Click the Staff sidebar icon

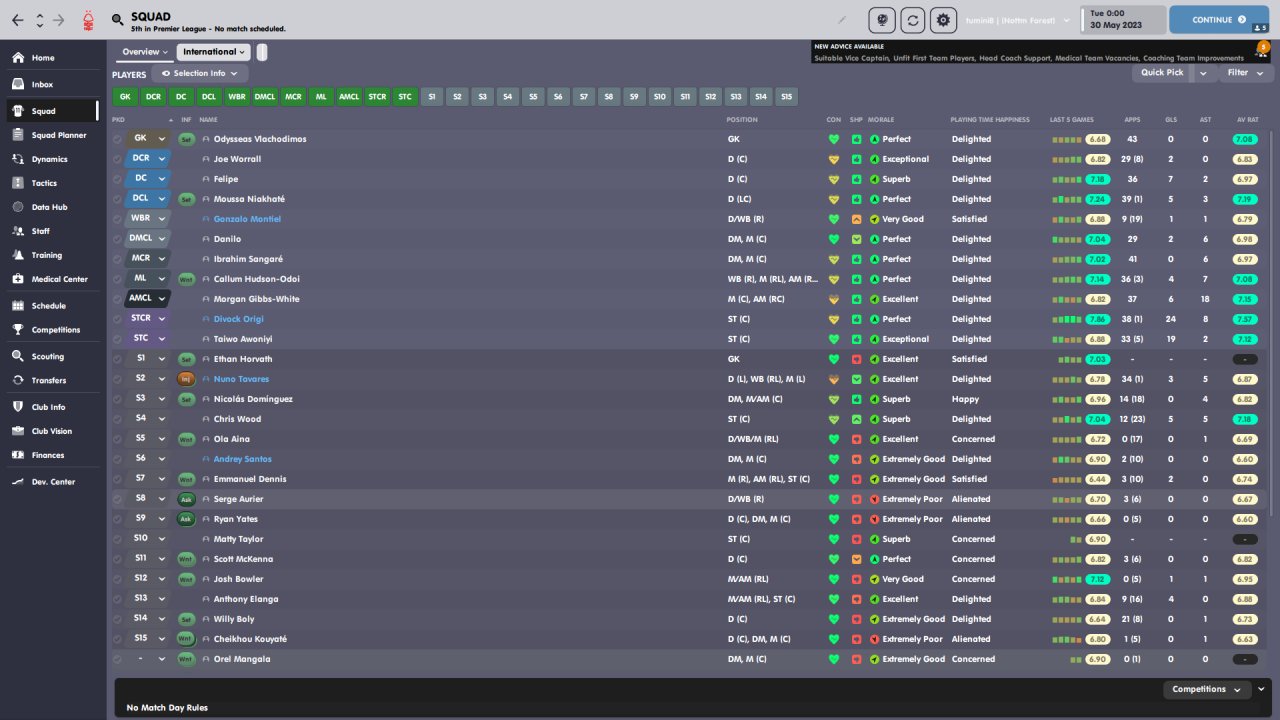[18, 231]
